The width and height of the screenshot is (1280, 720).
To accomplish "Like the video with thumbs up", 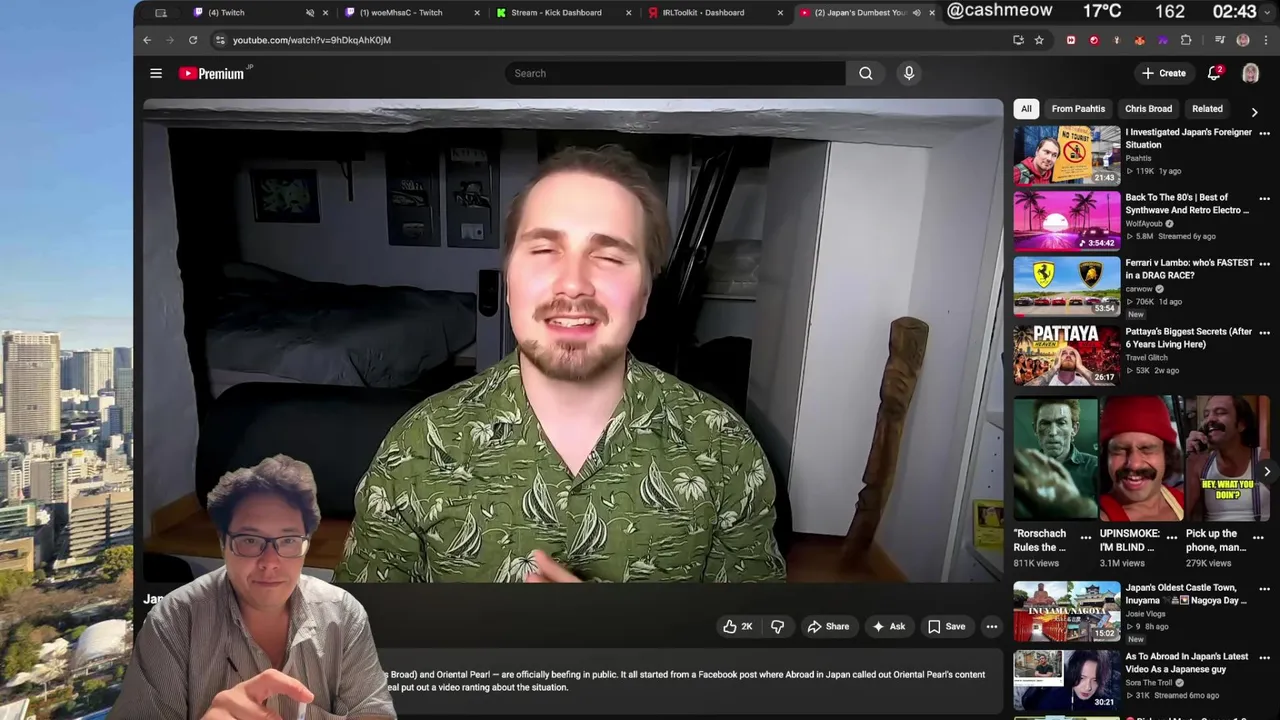I will (737, 627).
